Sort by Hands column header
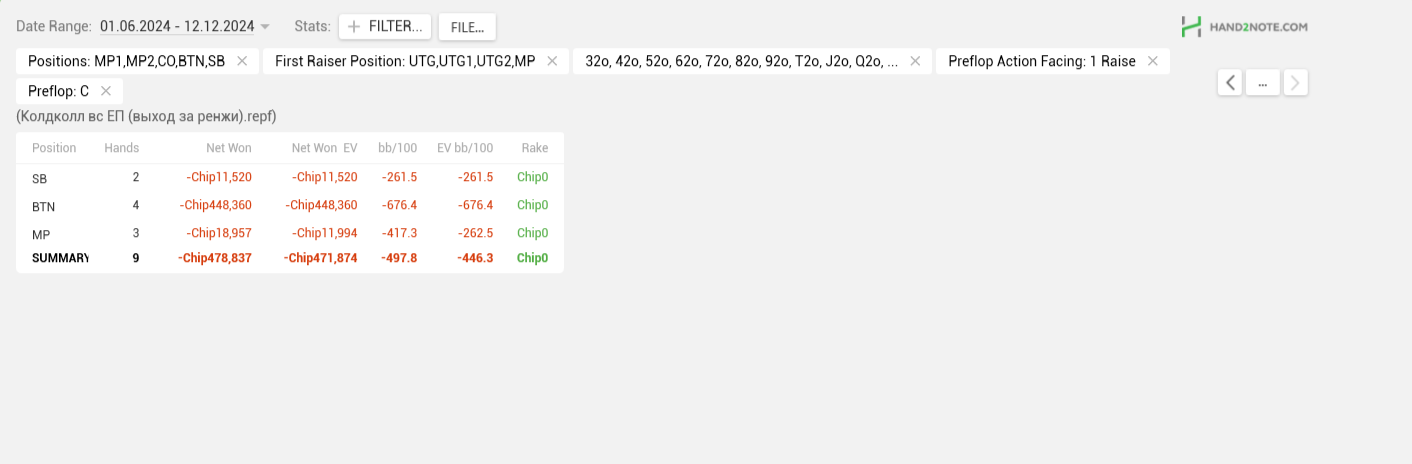 [x=122, y=148]
